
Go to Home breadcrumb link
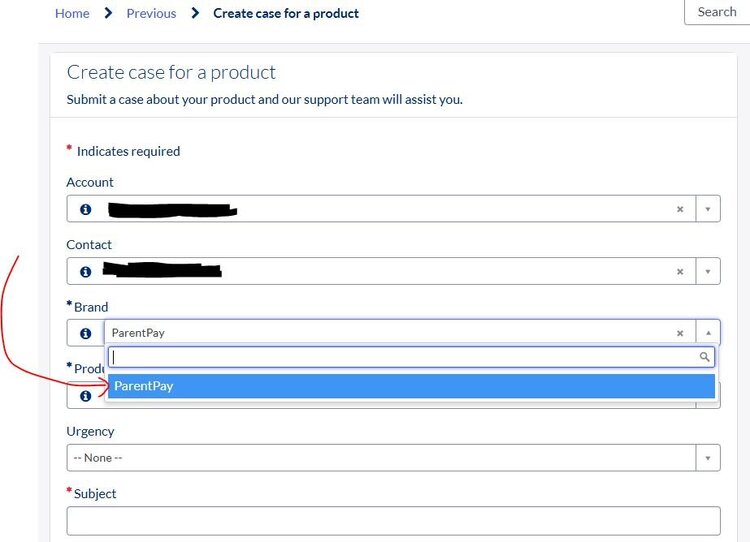point(72,13)
